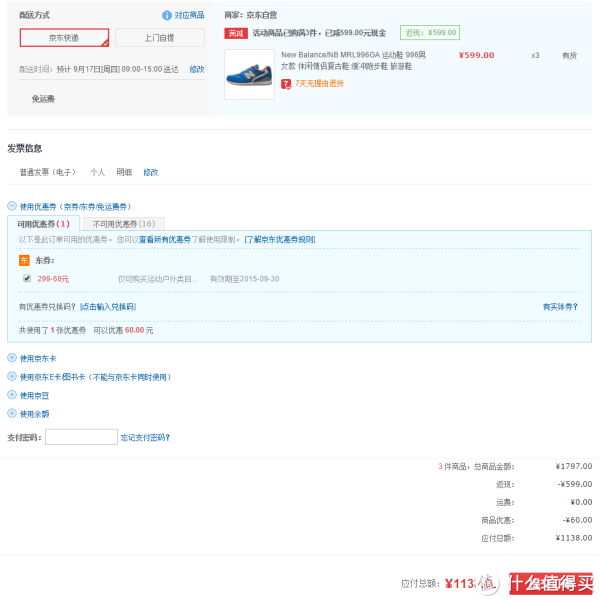Click 普通发票（电子） invoice type text
The image size is (600, 601).
click(48, 172)
